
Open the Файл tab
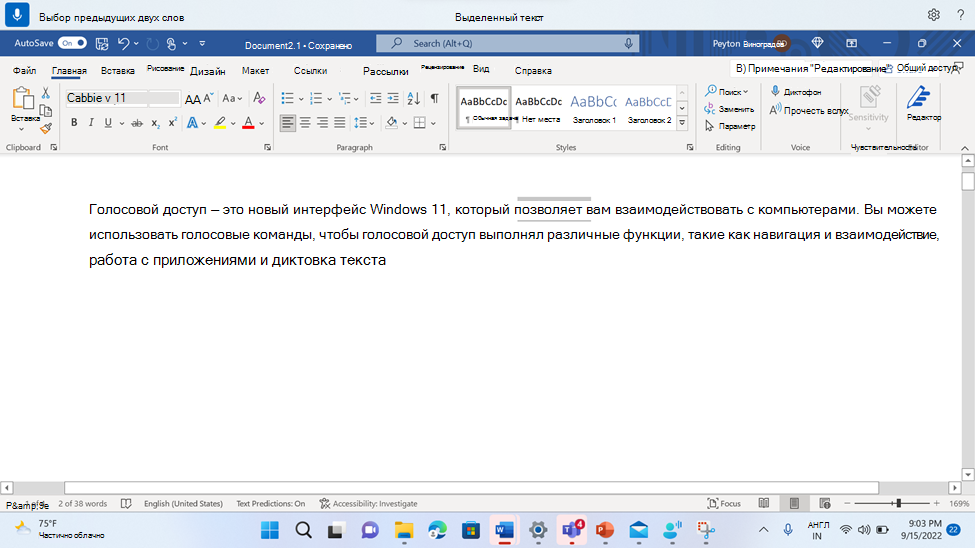coord(24,71)
